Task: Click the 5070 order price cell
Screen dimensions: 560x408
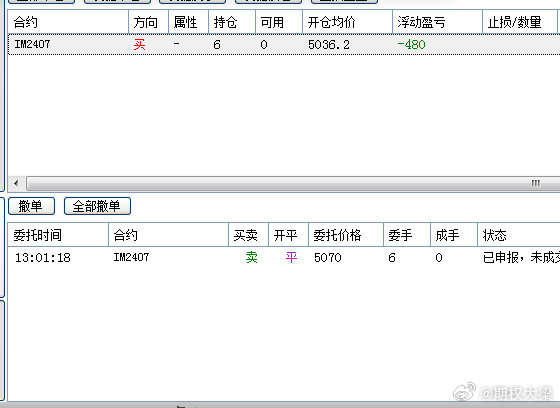Action: pyautogui.click(x=328, y=258)
